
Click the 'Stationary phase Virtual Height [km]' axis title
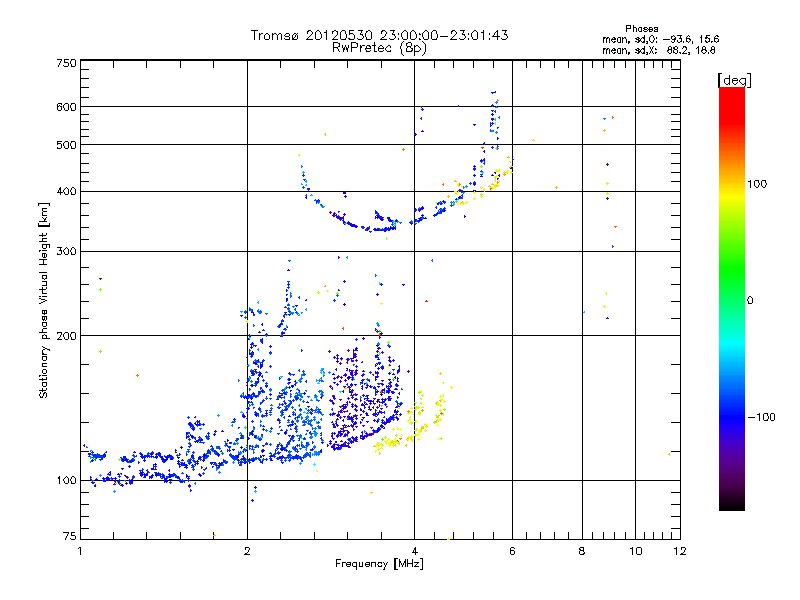(44, 300)
